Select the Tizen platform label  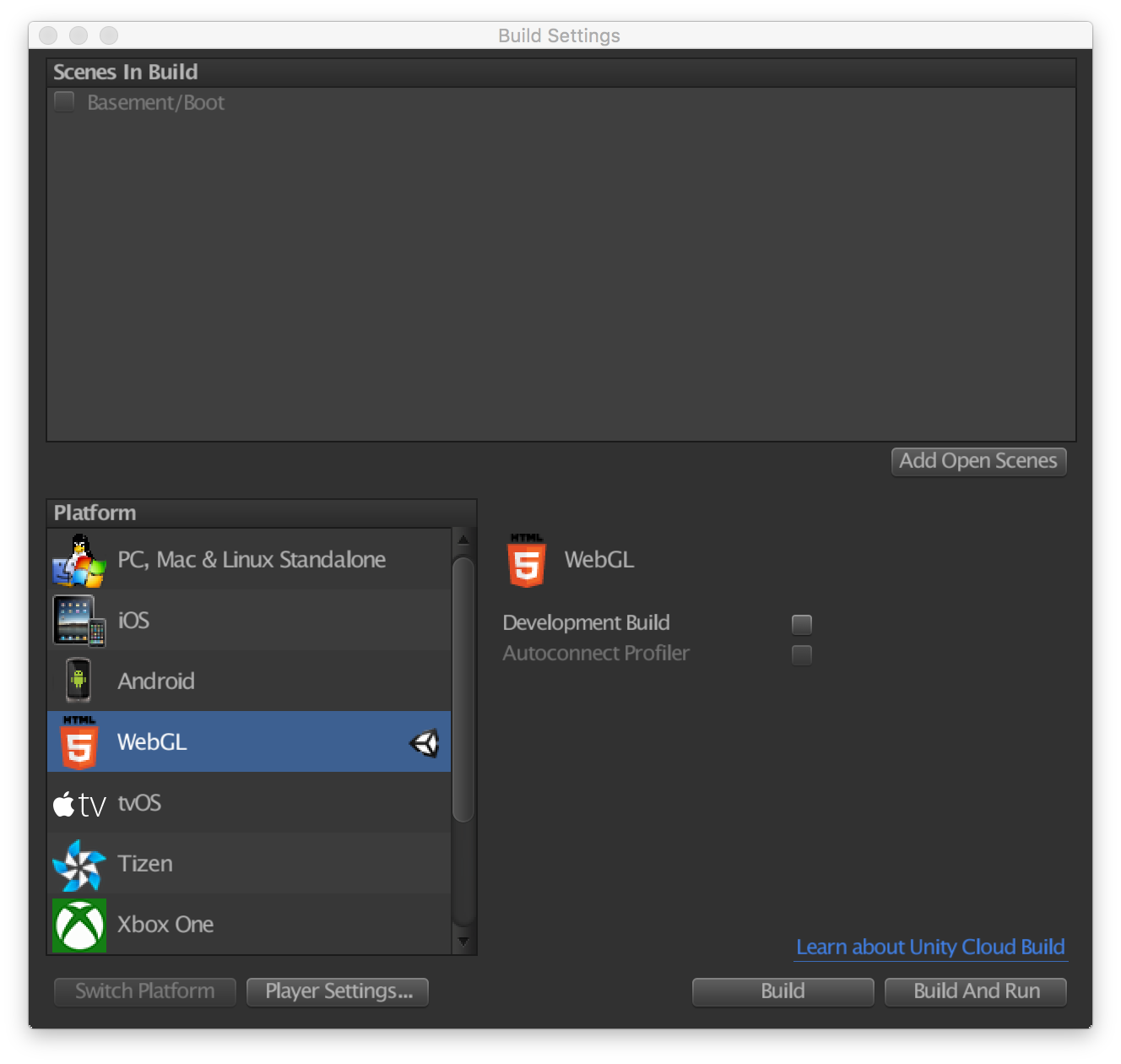pos(145,864)
